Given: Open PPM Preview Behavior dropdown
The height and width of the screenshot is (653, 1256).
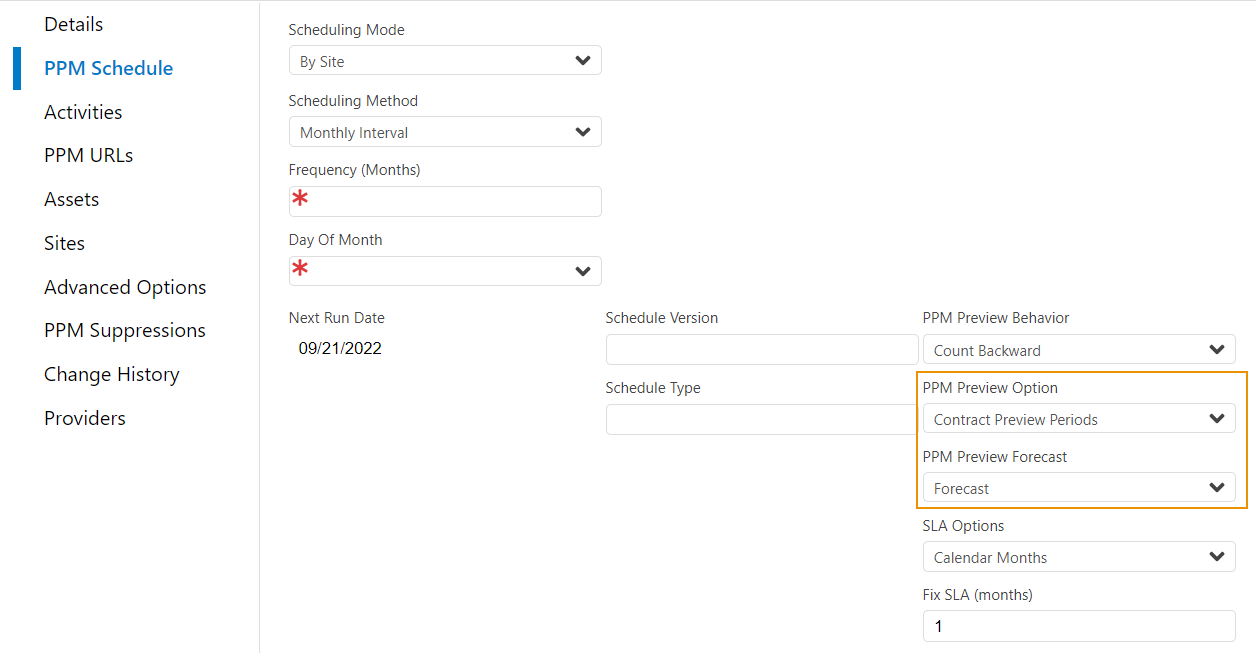Looking at the screenshot, I should (x=1078, y=350).
